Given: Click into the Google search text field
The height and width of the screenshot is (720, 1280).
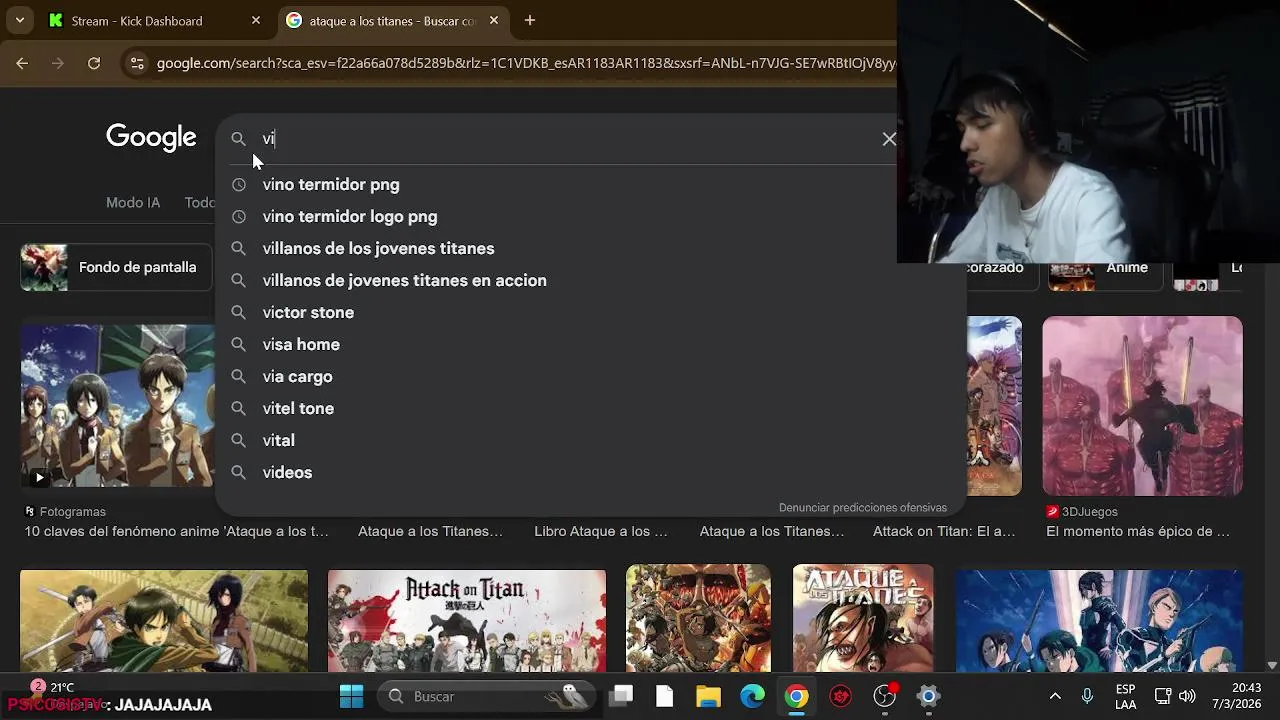Looking at the screenshot, I should [565, 139].
